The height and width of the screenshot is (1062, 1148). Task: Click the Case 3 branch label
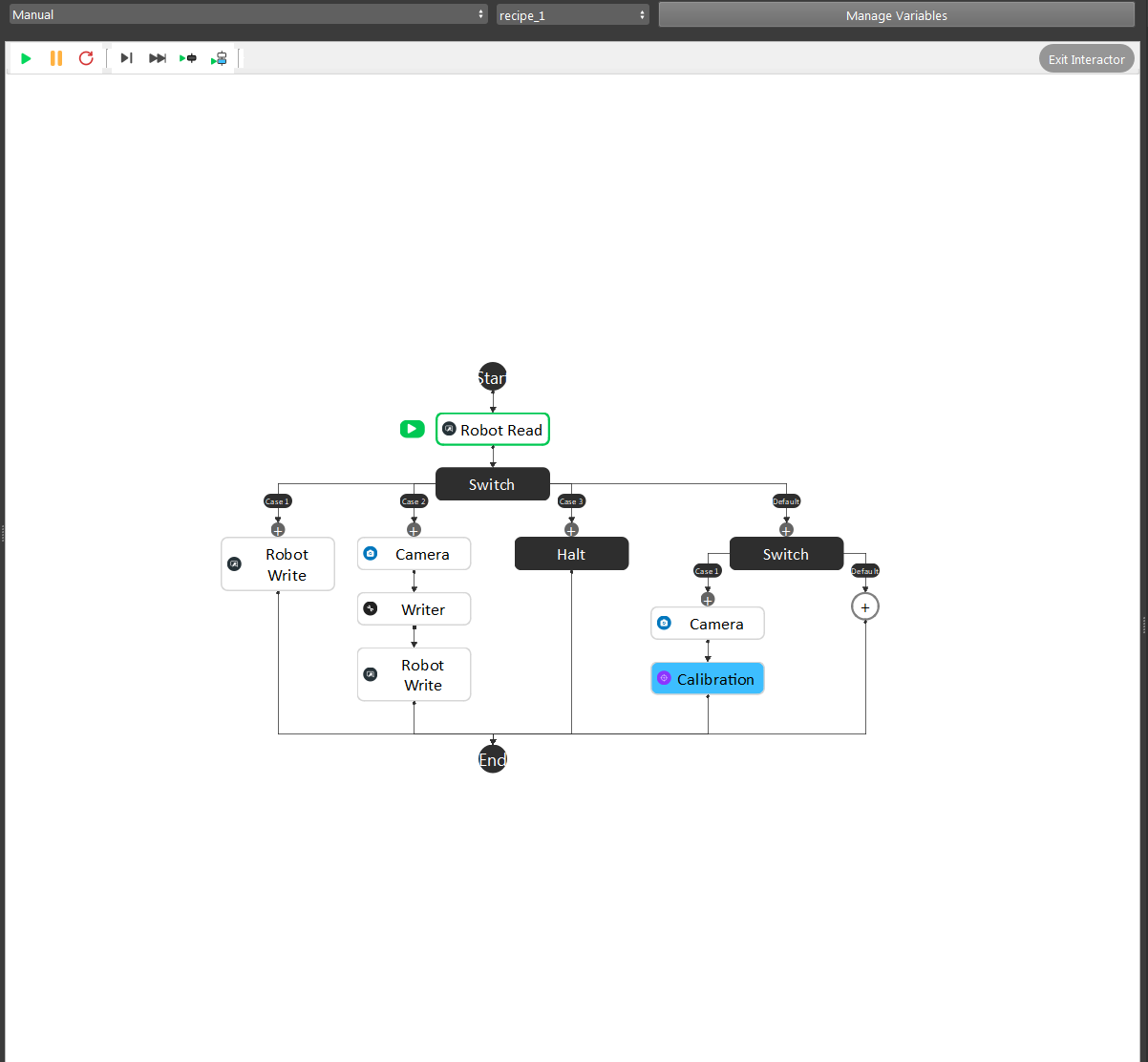[x=571, y=501]
